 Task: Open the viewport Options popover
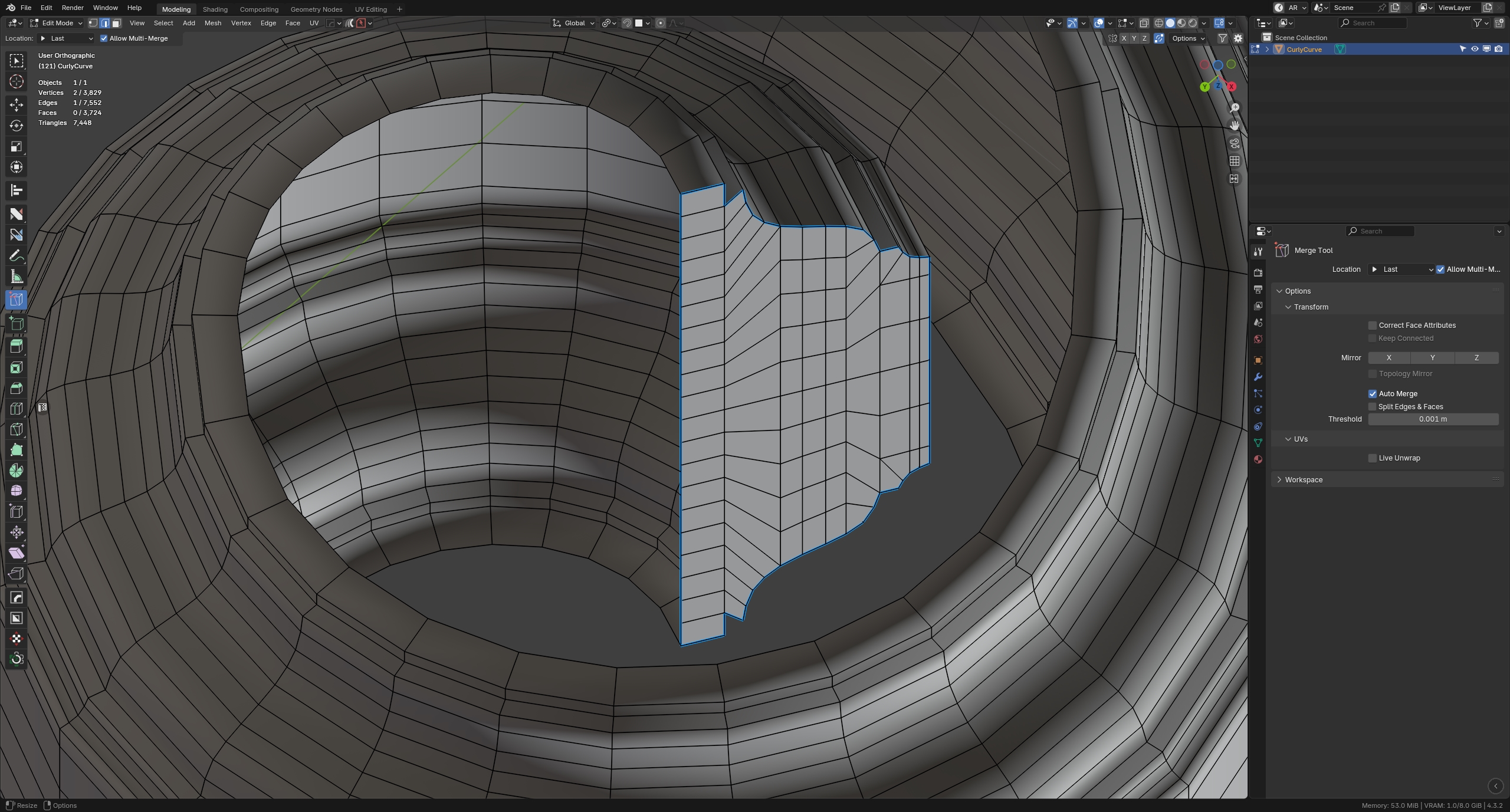click(x=1188, y=38)
